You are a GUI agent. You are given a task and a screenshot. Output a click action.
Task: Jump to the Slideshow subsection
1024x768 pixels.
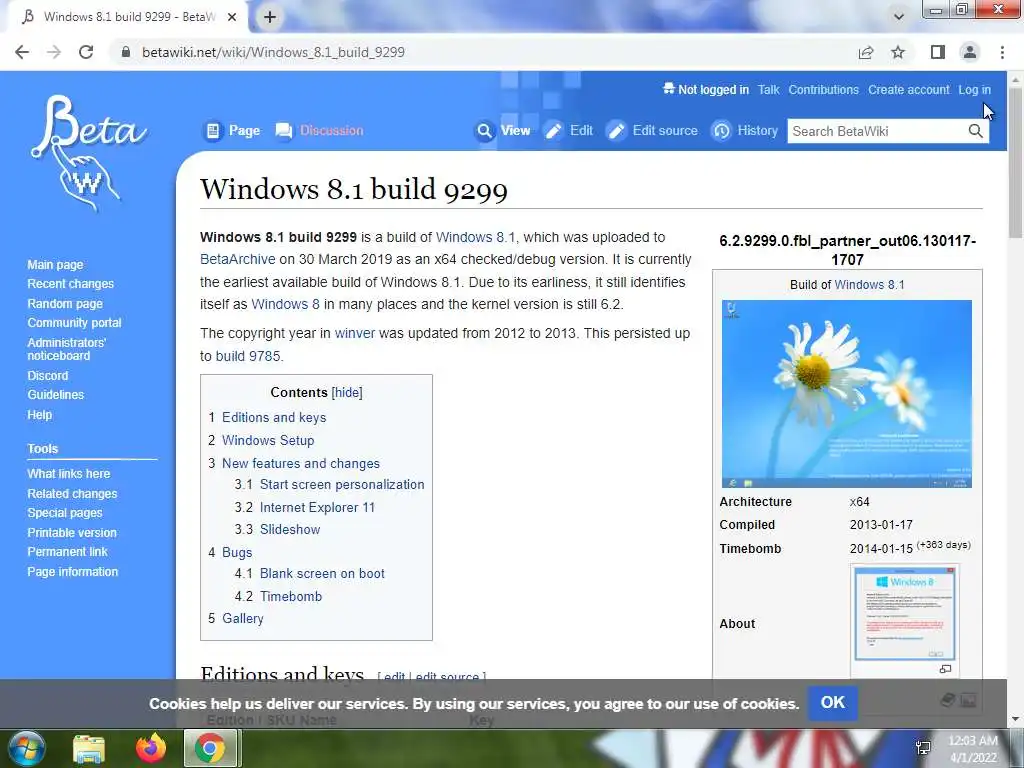290,530
